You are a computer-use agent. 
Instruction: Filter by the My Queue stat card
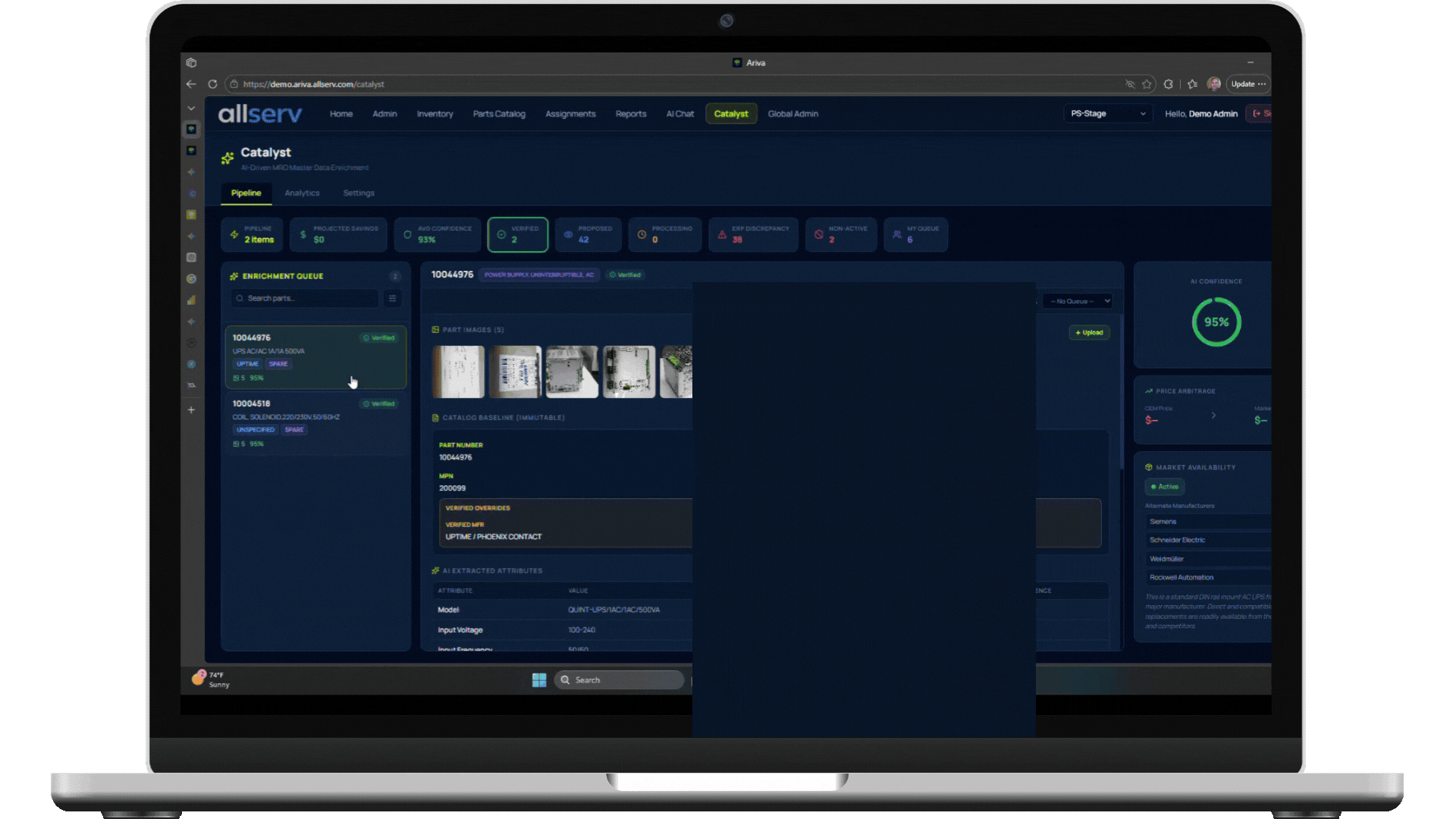(x=916, y=235)
